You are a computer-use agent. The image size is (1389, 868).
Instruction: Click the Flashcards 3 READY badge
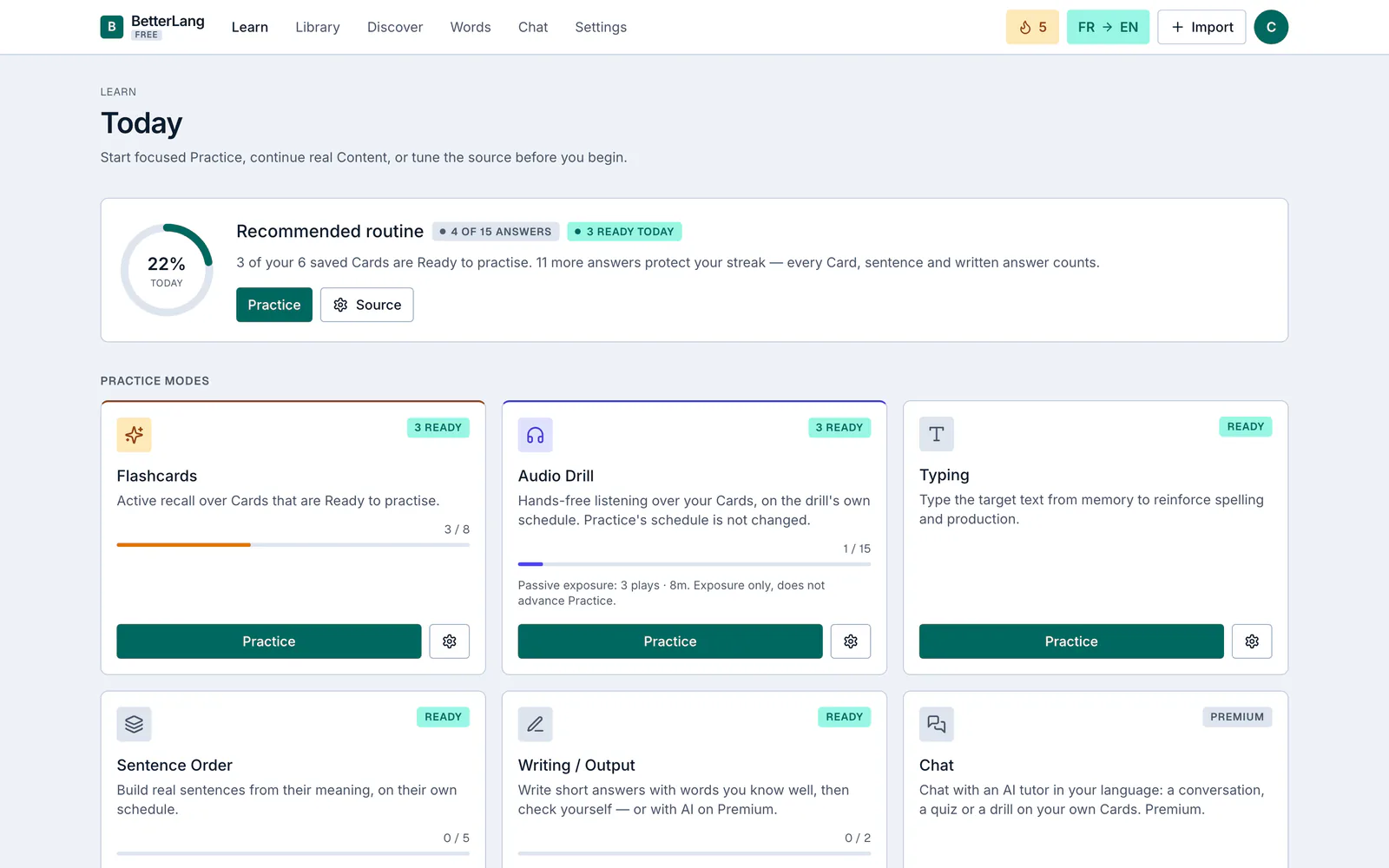[x=438, y=428]
